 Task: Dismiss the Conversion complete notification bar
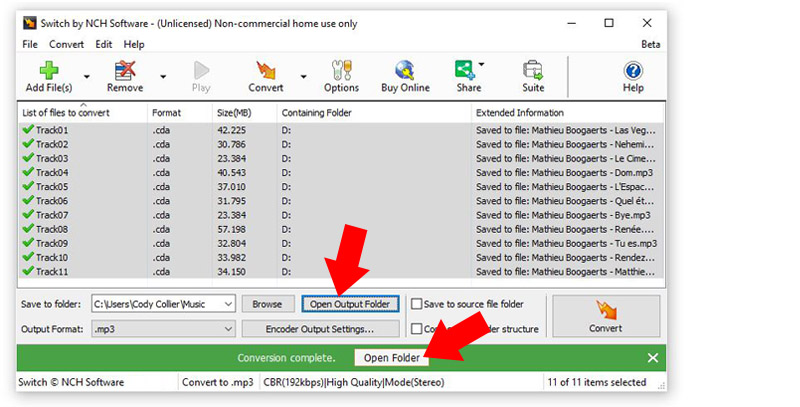pyautogui.click(x=653, y=358)
